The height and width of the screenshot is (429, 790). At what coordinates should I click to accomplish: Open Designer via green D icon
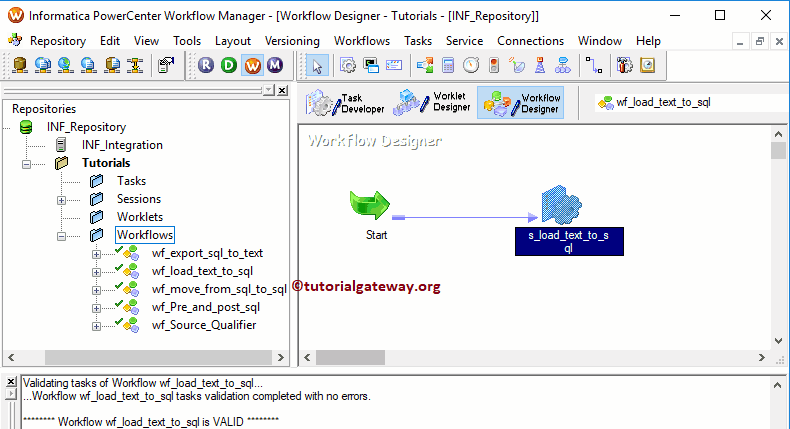(x=229, y=65)
